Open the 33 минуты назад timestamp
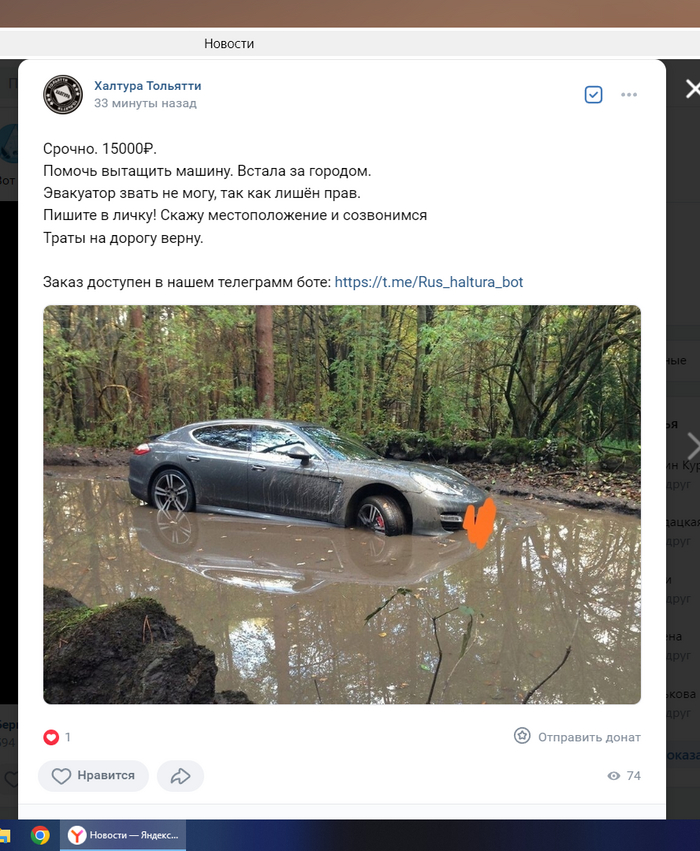 coord(145,103)
